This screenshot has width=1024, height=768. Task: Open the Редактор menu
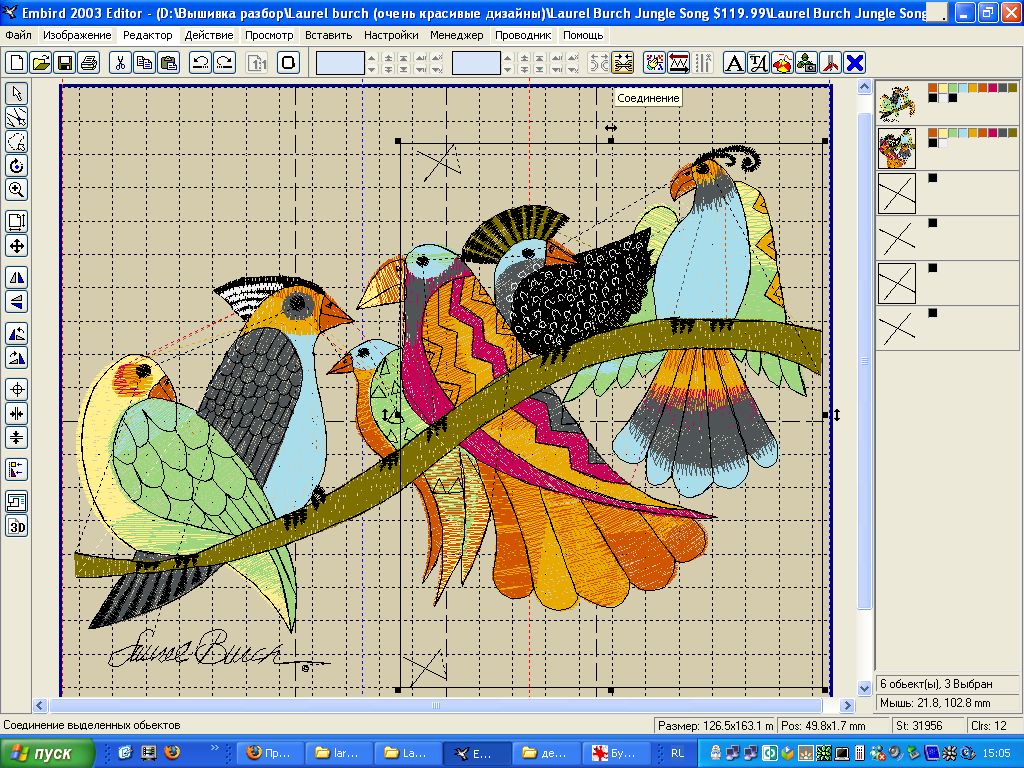(x=148, y=35)
